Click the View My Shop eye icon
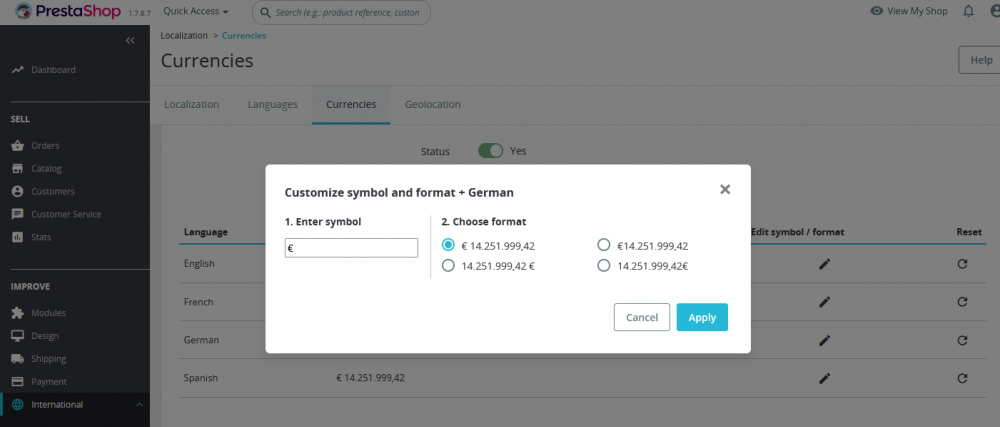1000x427 pixels. coord(876,11)
